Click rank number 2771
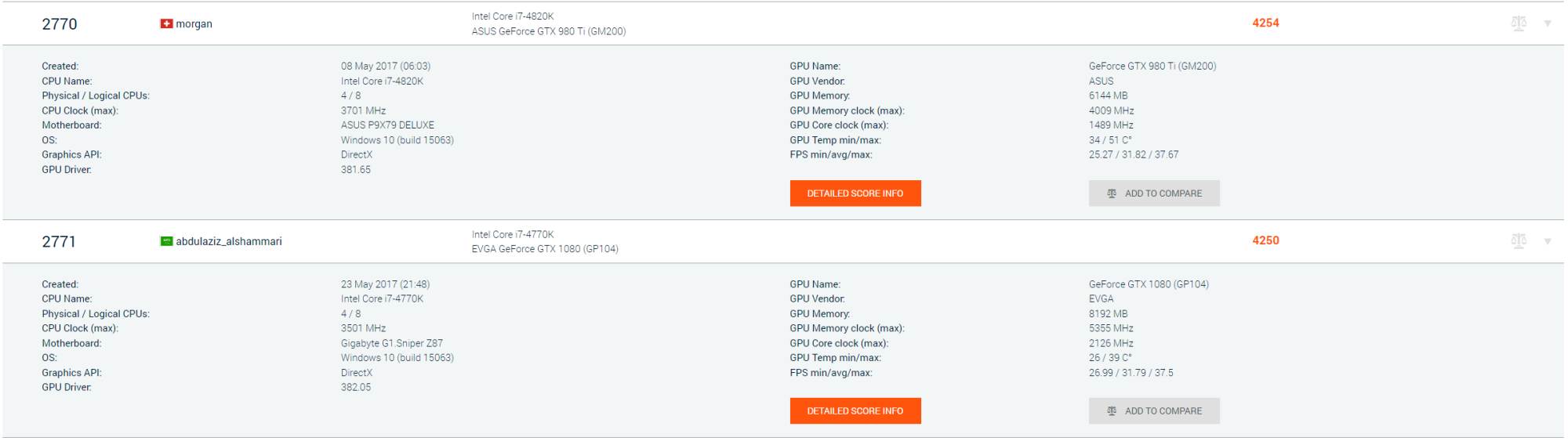This screenshot has width=1568, height=441. click(60, 242)
